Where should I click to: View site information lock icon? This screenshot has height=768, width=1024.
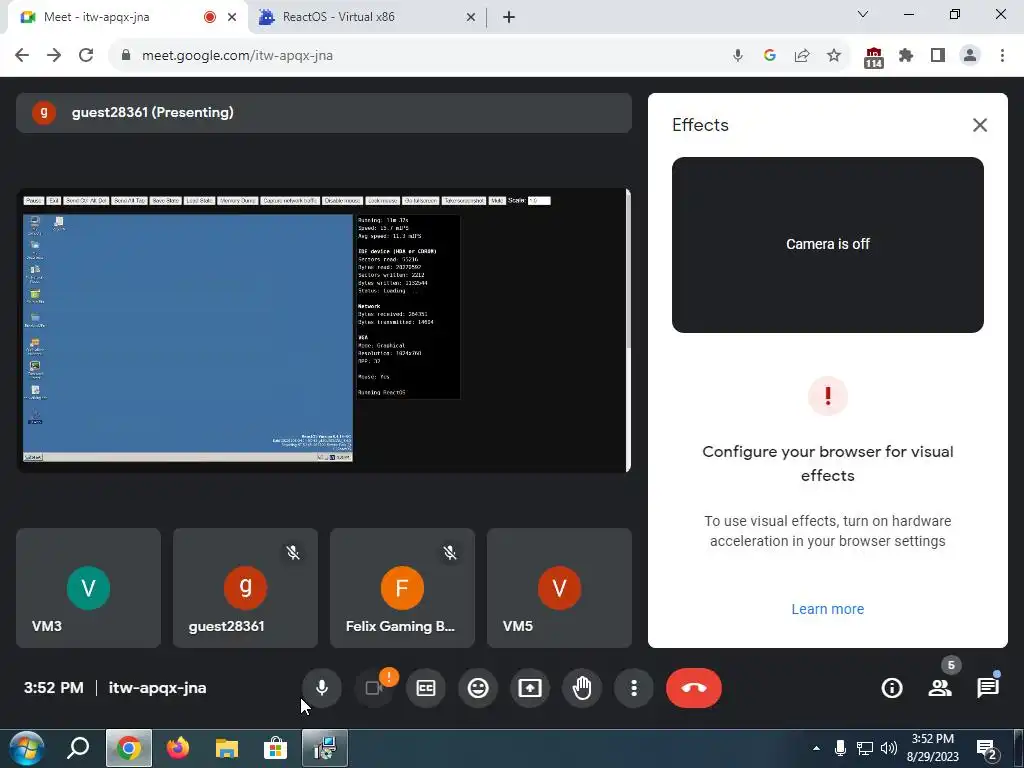tap(126, 56)
